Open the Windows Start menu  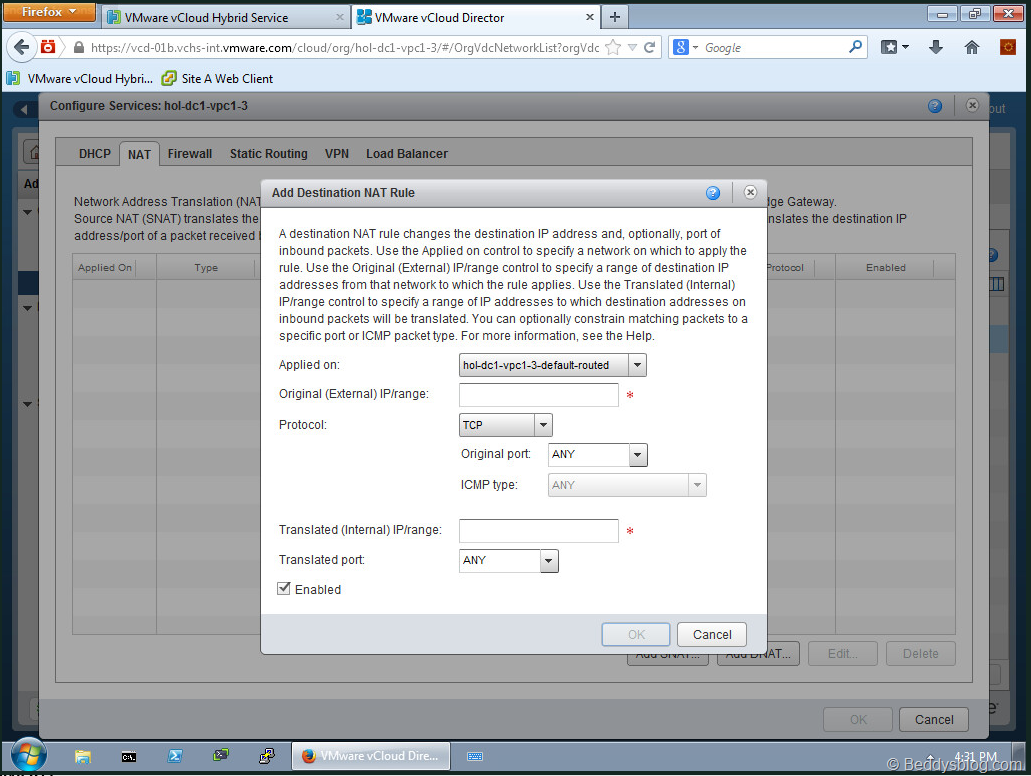point(28,756)
